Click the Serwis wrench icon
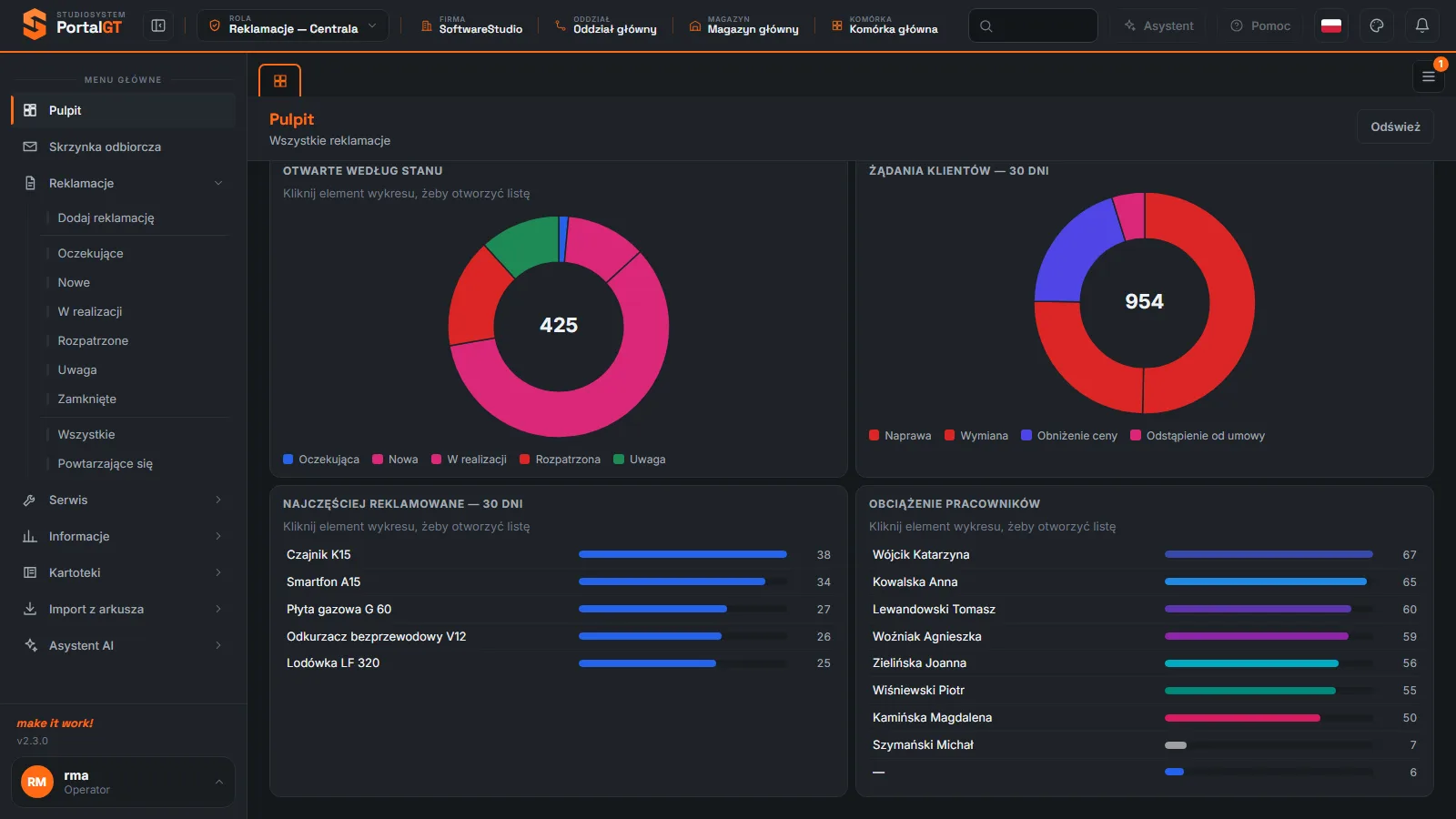 coord(30,500)
